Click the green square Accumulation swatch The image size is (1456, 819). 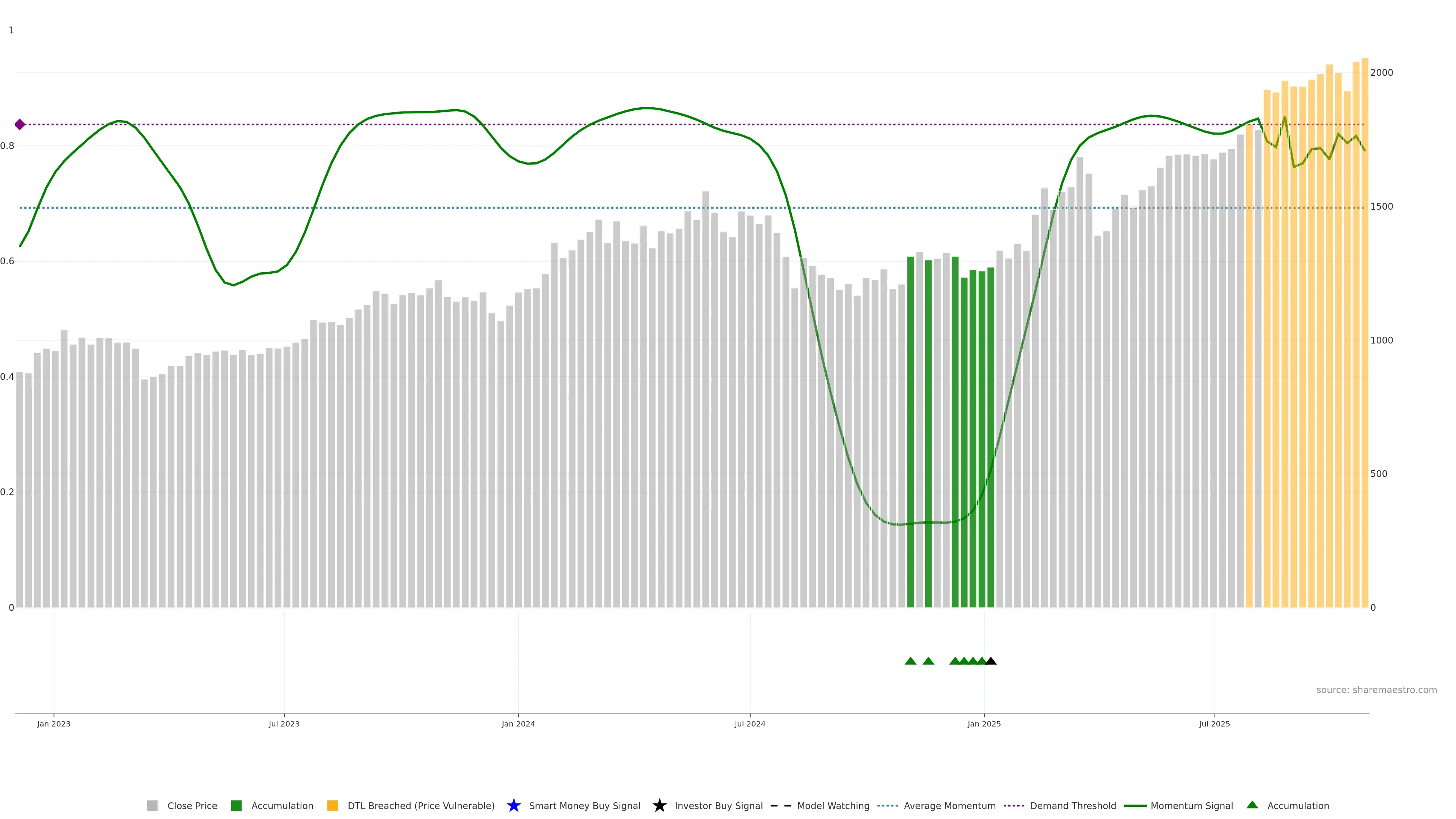coord(236,805)
